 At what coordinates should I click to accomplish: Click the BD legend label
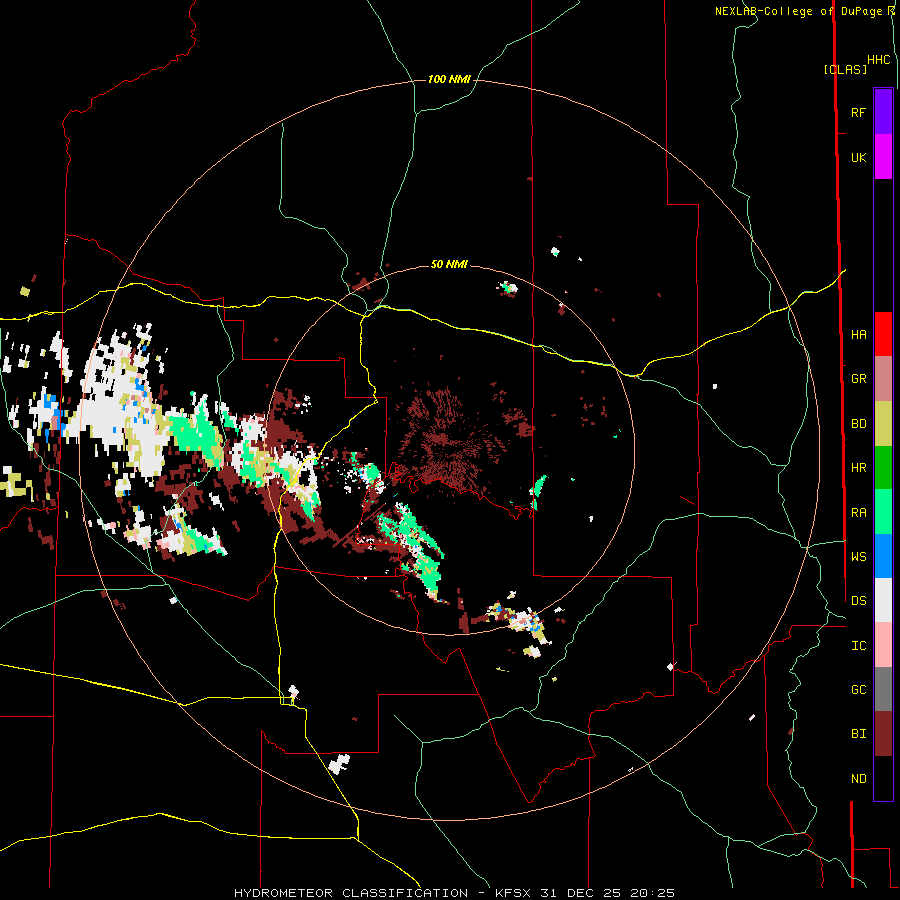(x=858, y=424)
